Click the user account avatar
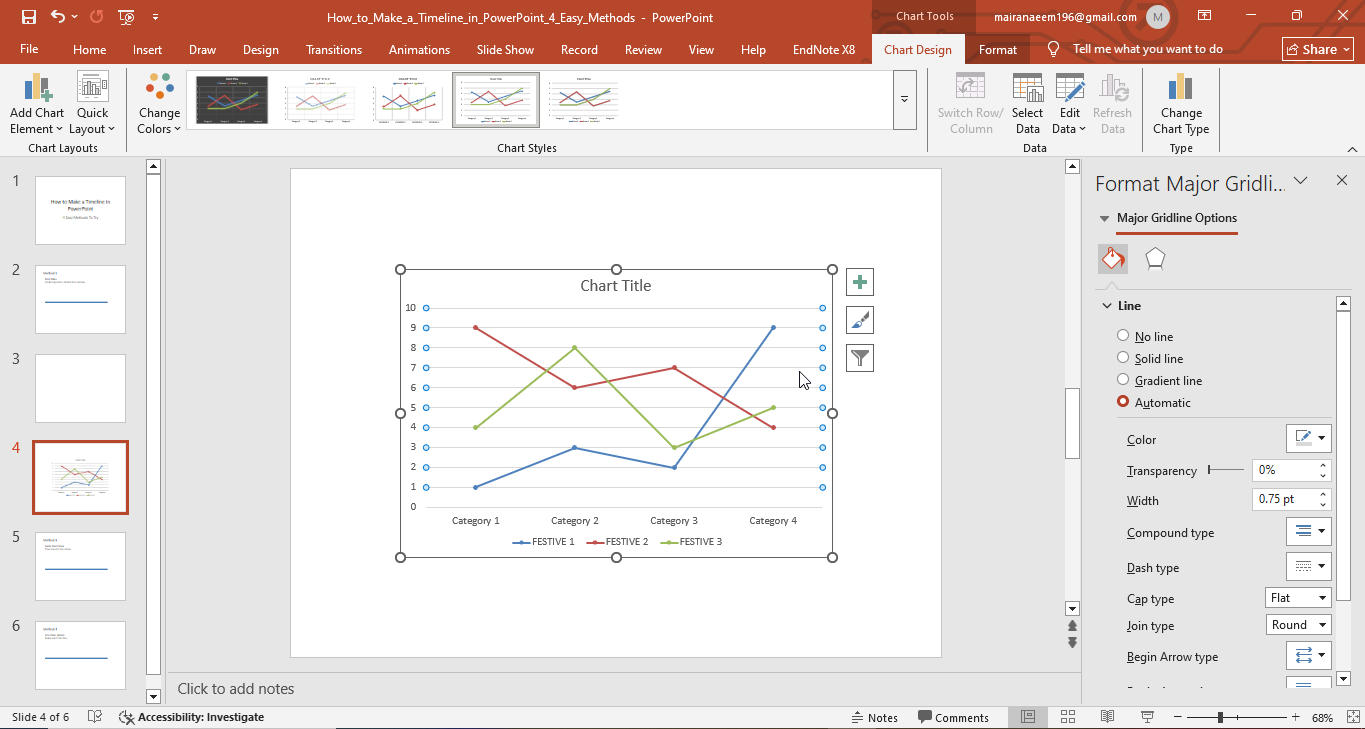Image resolution: width=1365 pixels, height=729 pixels. [1158, 17]
